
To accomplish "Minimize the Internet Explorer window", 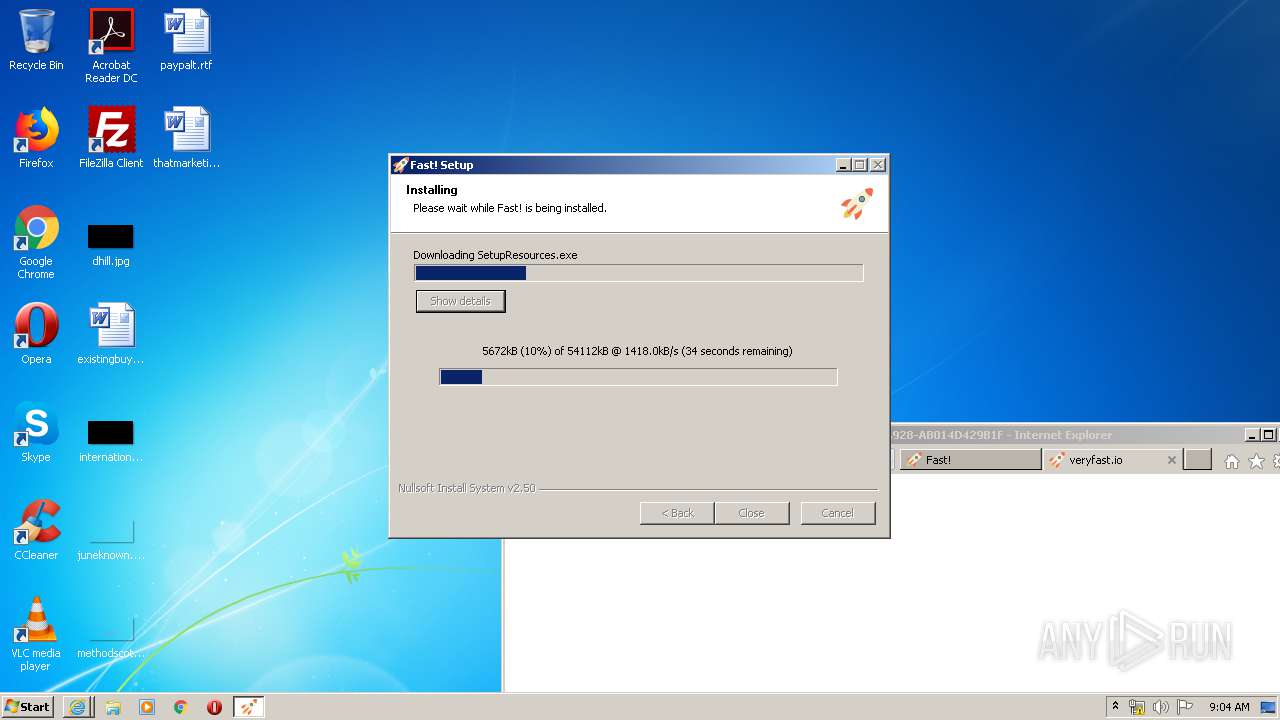I will click(x=1252, y=435).
